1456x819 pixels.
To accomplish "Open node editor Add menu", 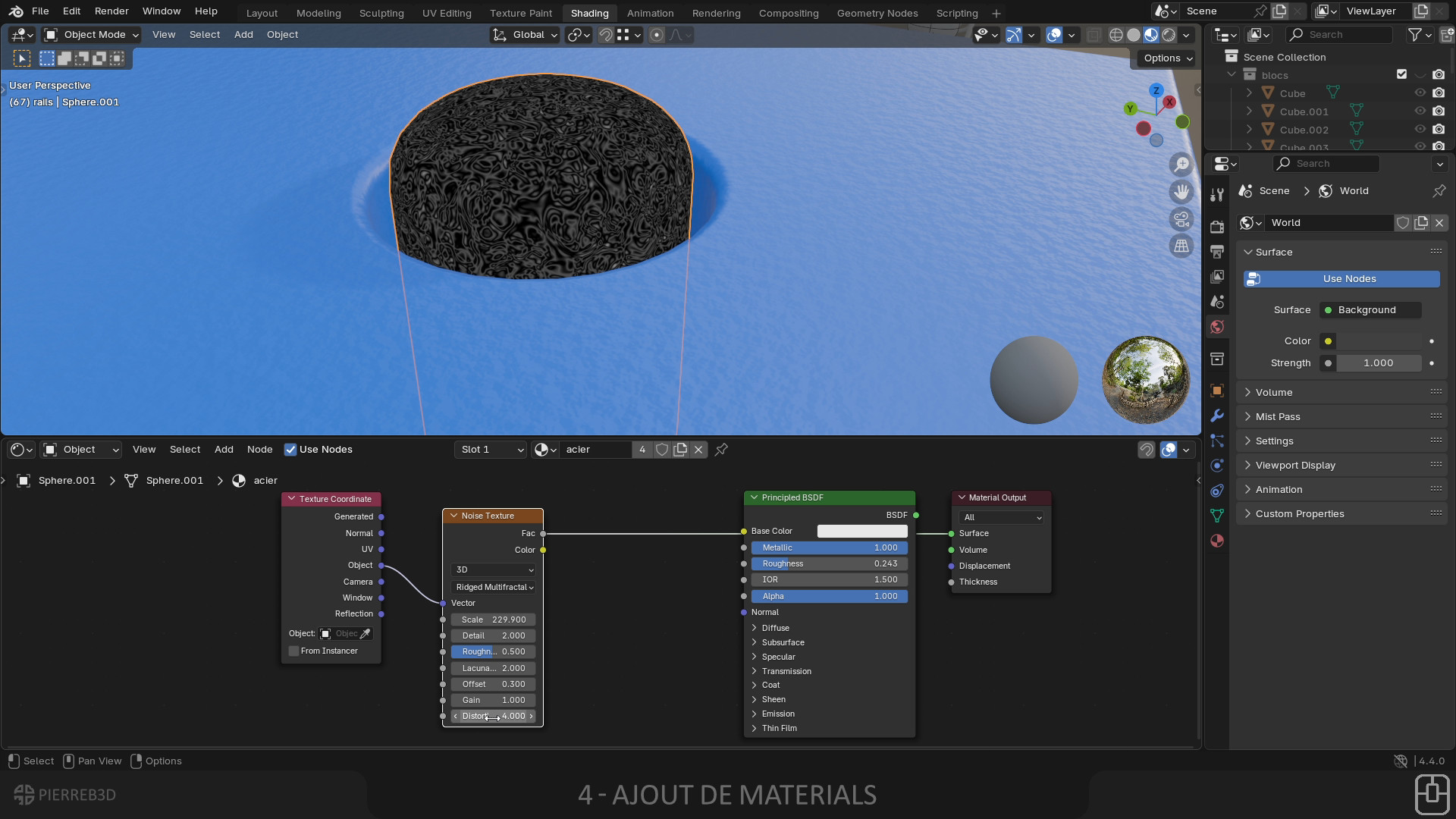I will tap(224, 450).
